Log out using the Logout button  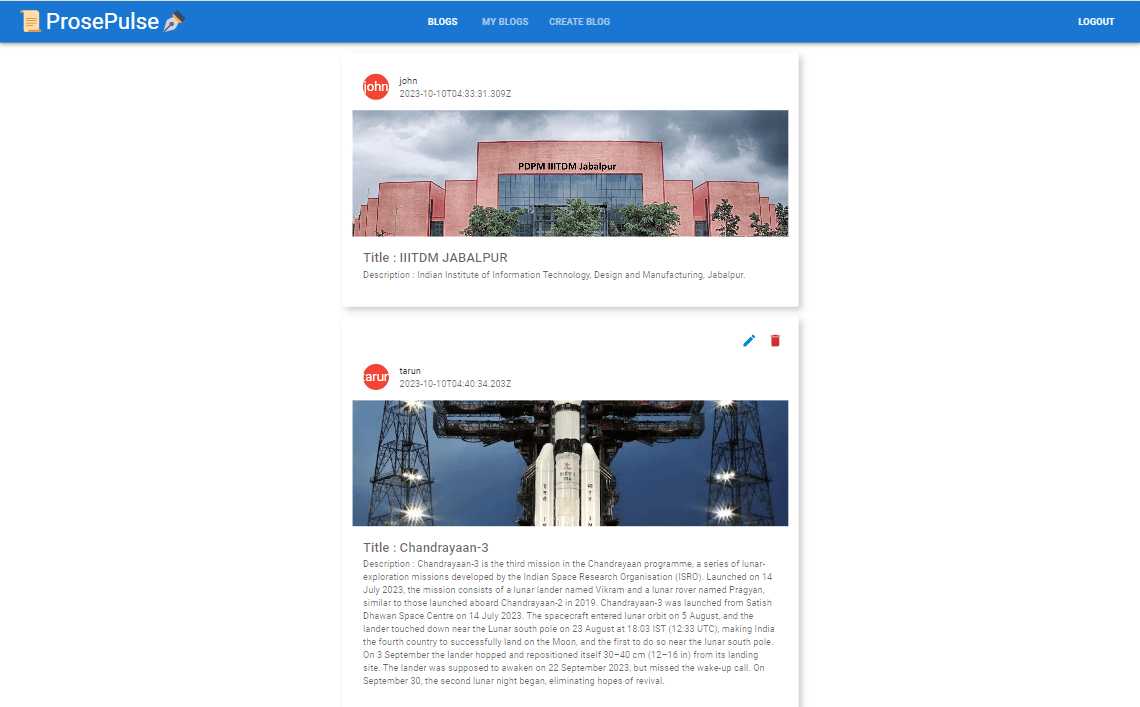click(1096, 22)
